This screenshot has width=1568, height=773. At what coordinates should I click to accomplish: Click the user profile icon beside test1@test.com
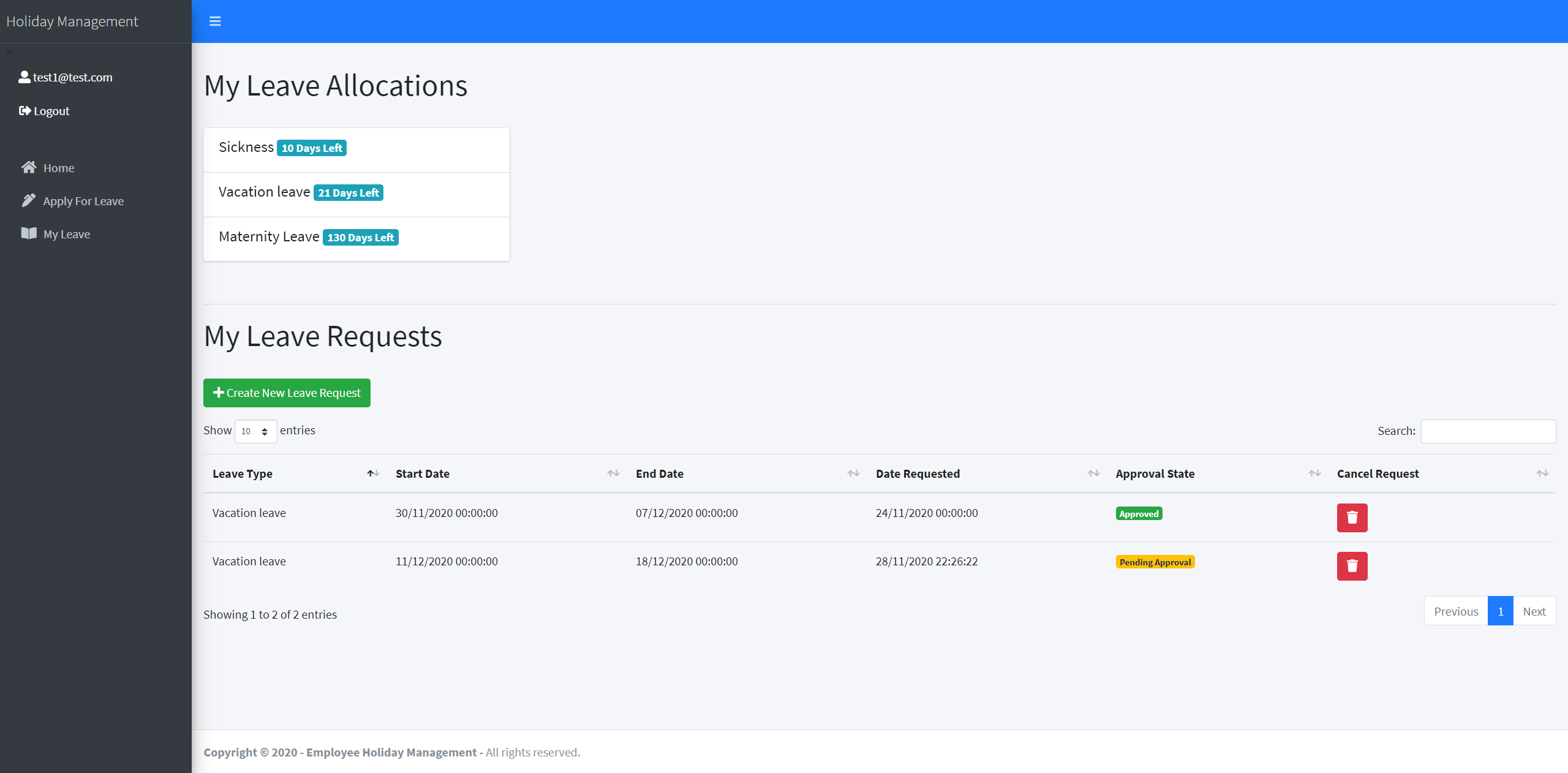24,76
